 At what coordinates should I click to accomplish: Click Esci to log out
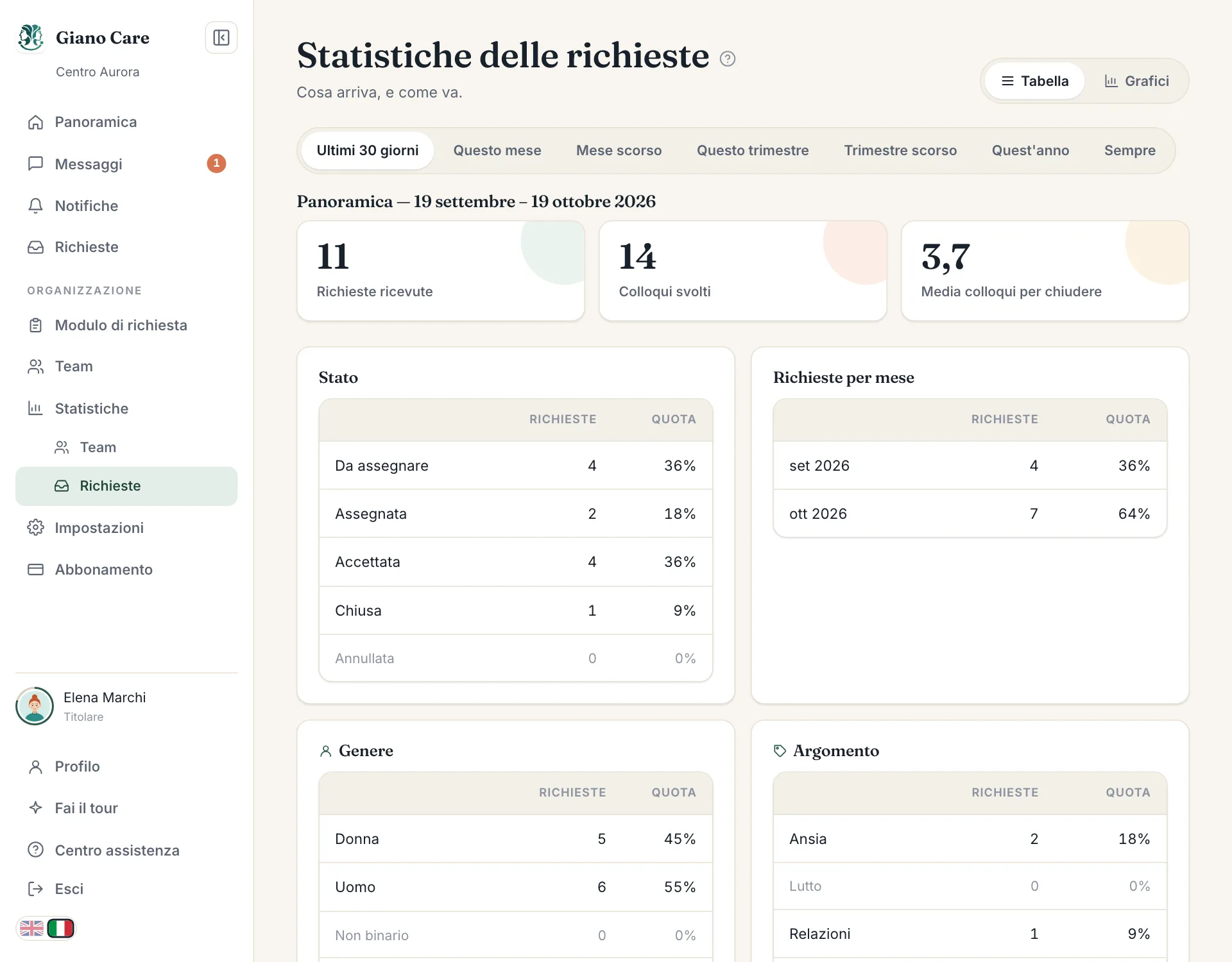point(126,889)
